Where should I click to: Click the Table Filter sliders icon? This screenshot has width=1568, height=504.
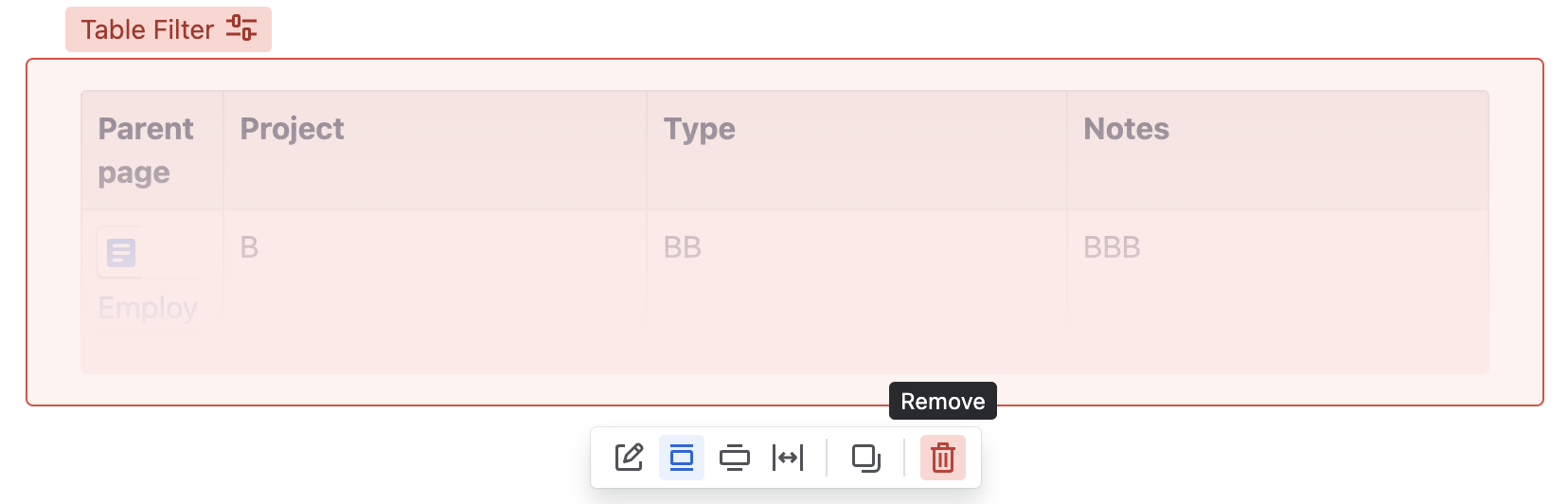[241, 28]
